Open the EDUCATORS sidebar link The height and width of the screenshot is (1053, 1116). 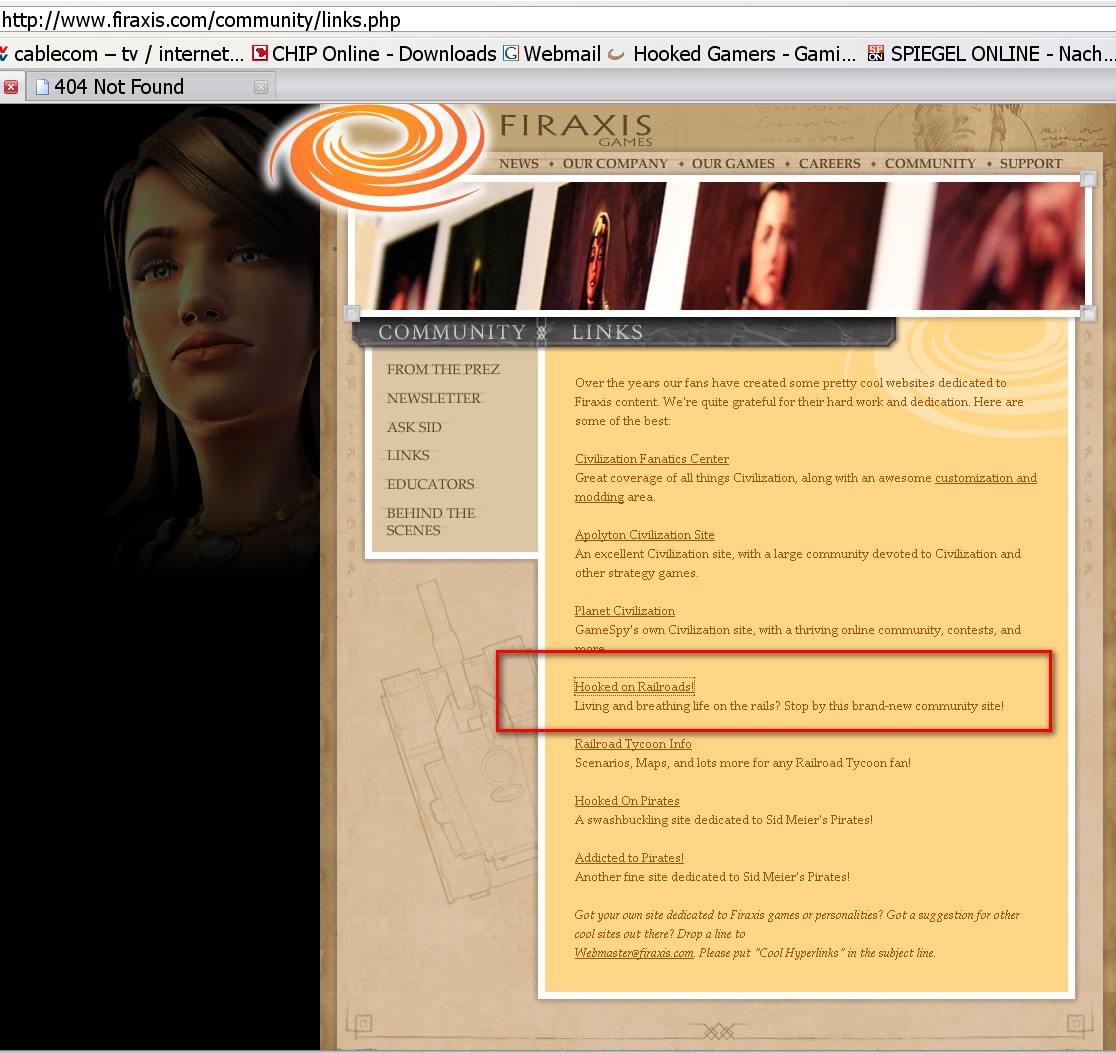431,484
